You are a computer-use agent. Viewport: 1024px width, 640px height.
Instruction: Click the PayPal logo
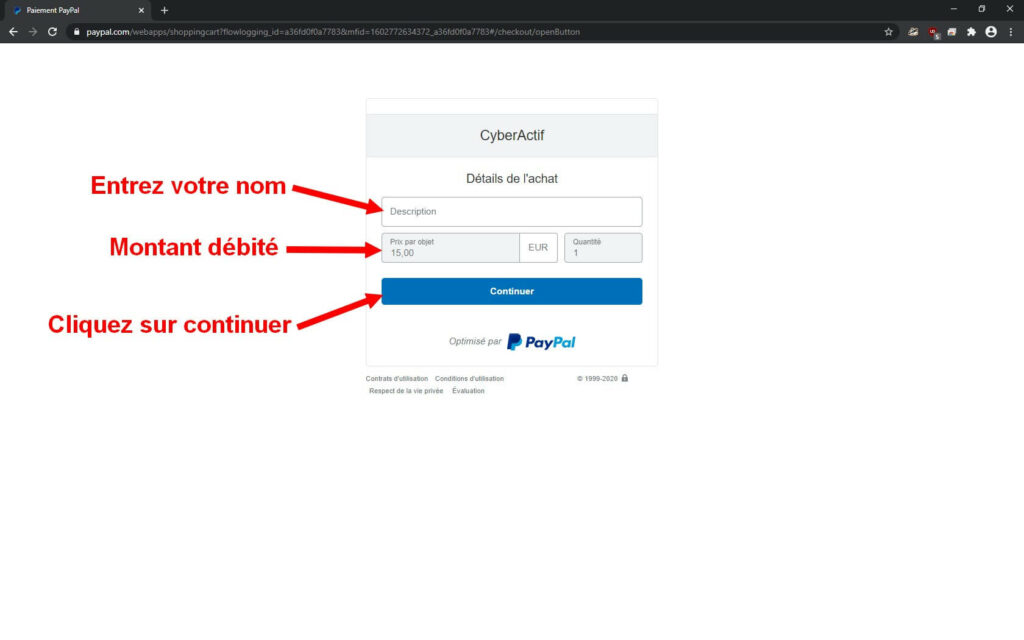(x=541, y=342)
